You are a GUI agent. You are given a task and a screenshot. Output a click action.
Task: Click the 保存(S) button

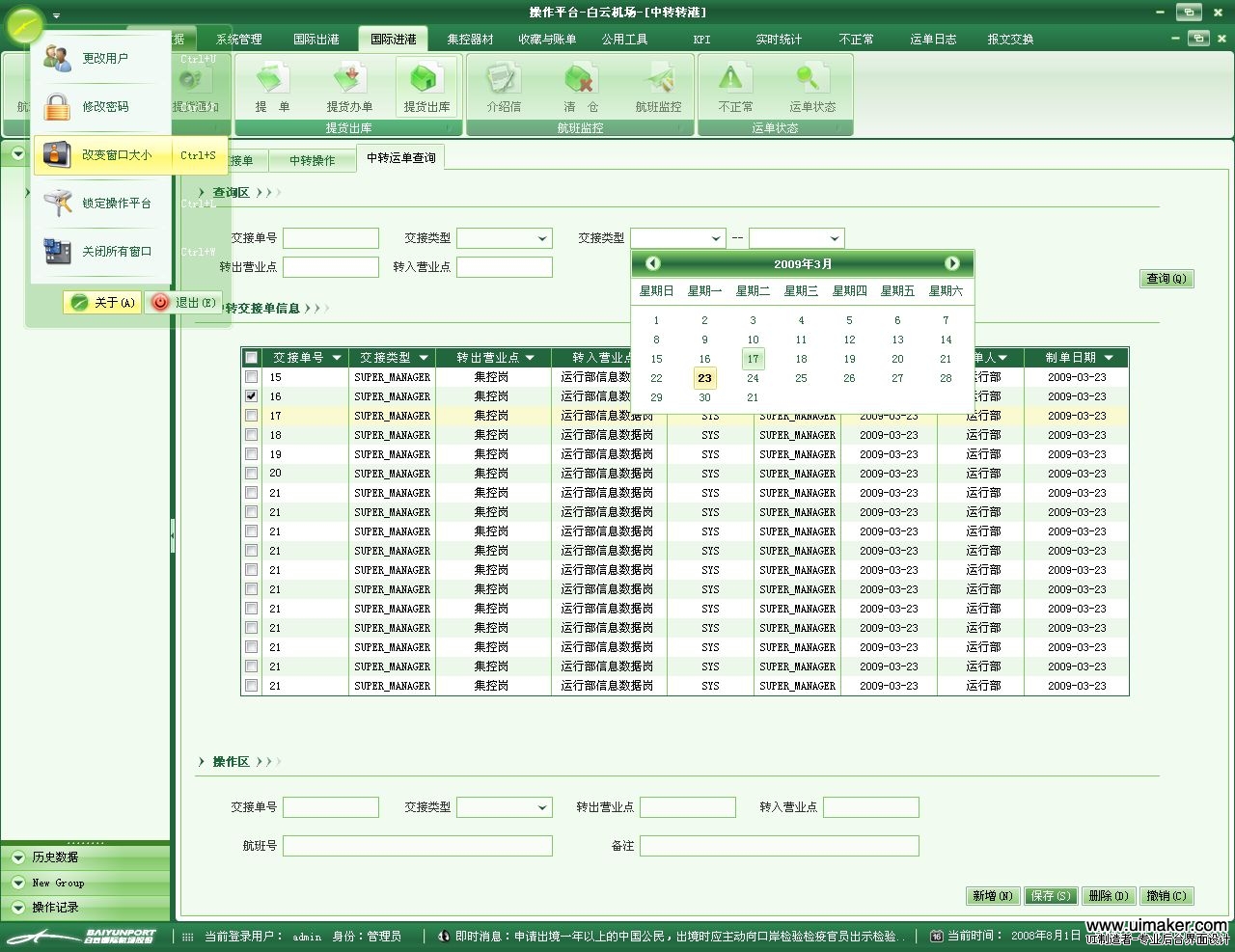[1051, 896]
